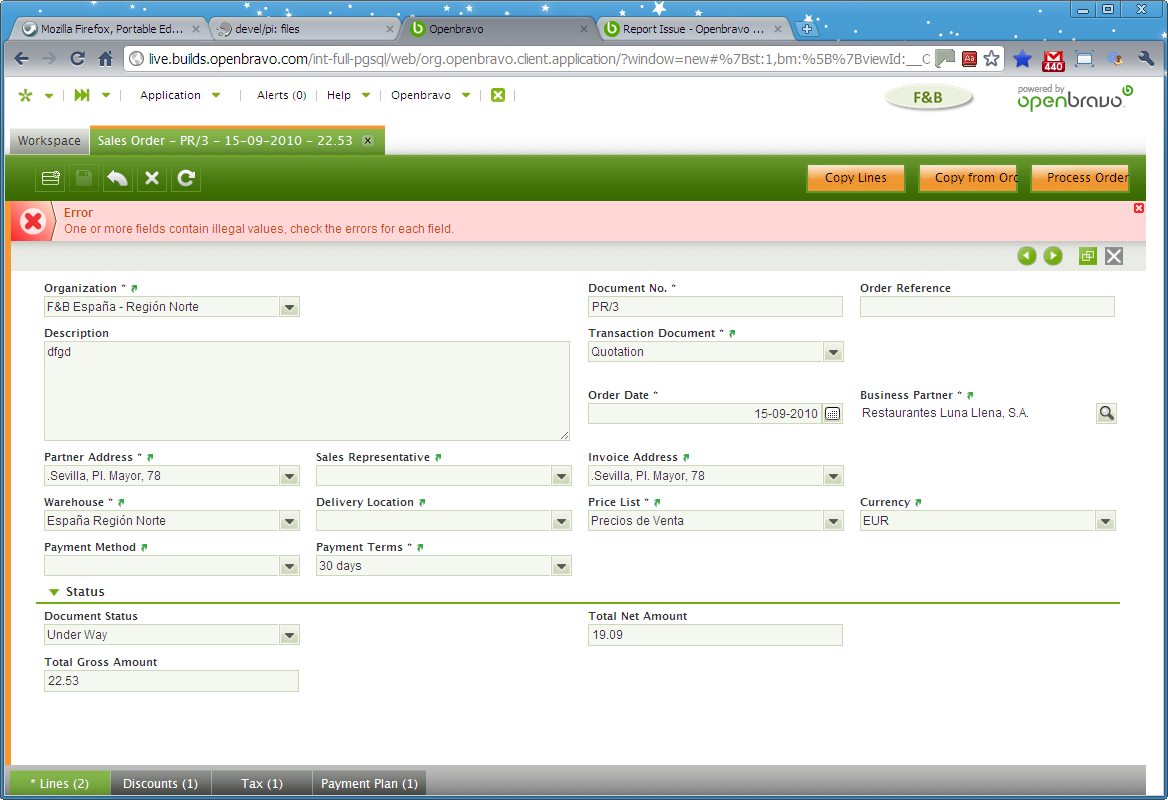Go to previous record arrow
The image size is (1168, 800).
(1027, 256)
